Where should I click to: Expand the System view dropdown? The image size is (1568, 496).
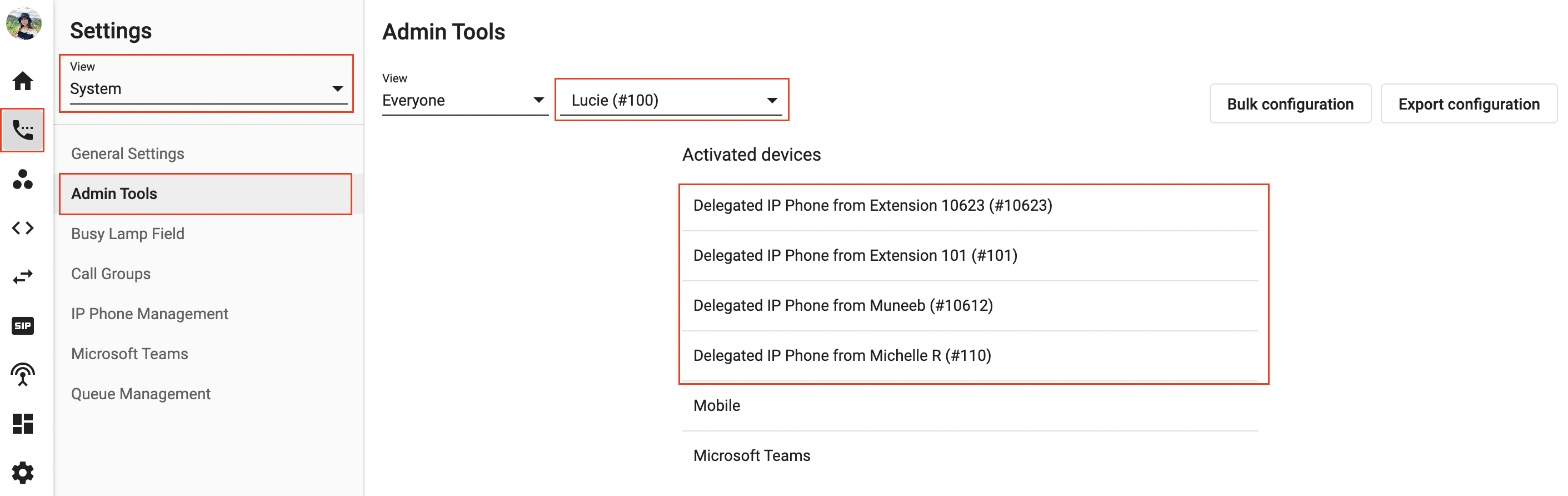pyautogui.click(x=208, y=89)
